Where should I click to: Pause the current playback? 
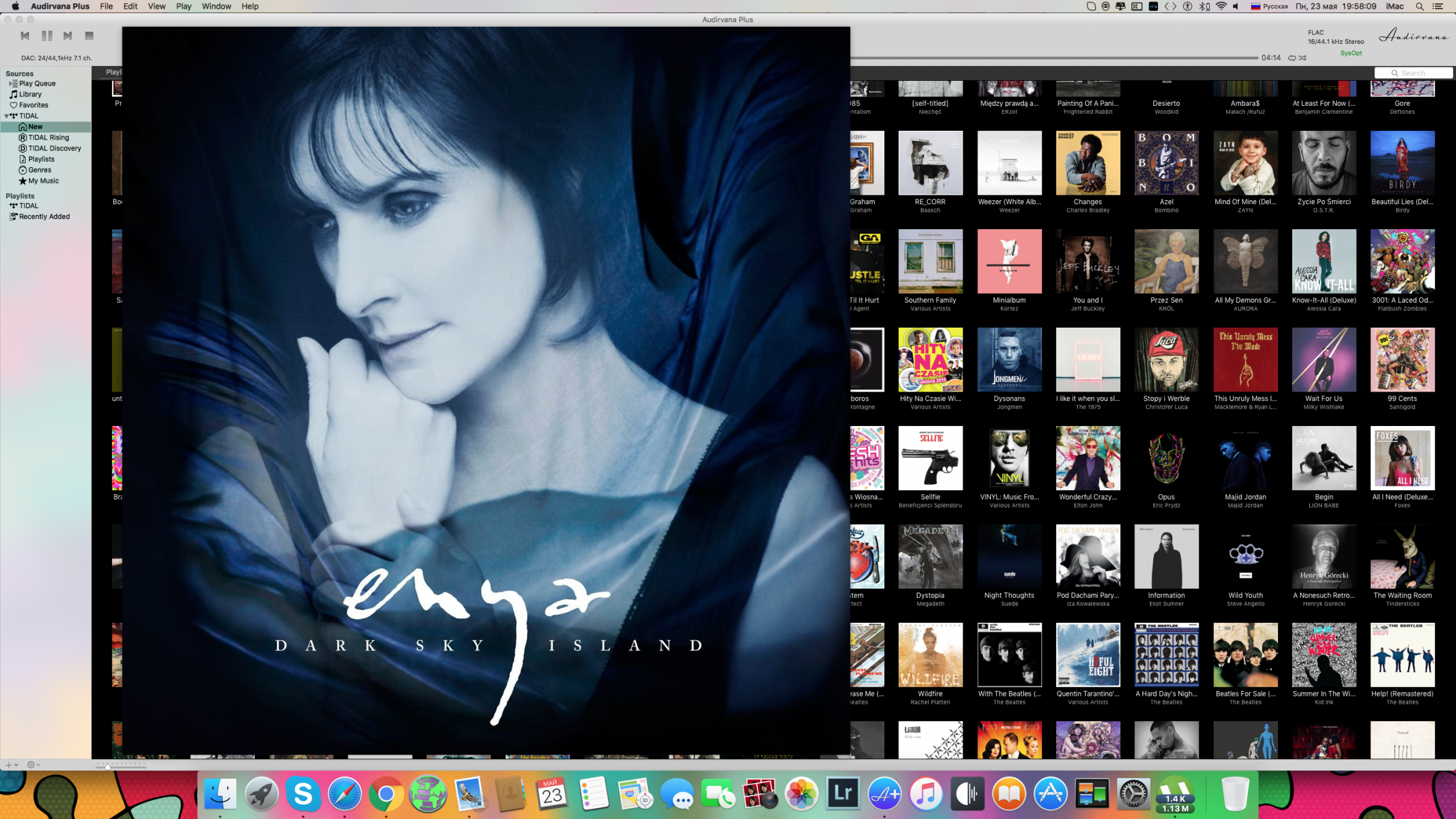(x=47, y=36)
